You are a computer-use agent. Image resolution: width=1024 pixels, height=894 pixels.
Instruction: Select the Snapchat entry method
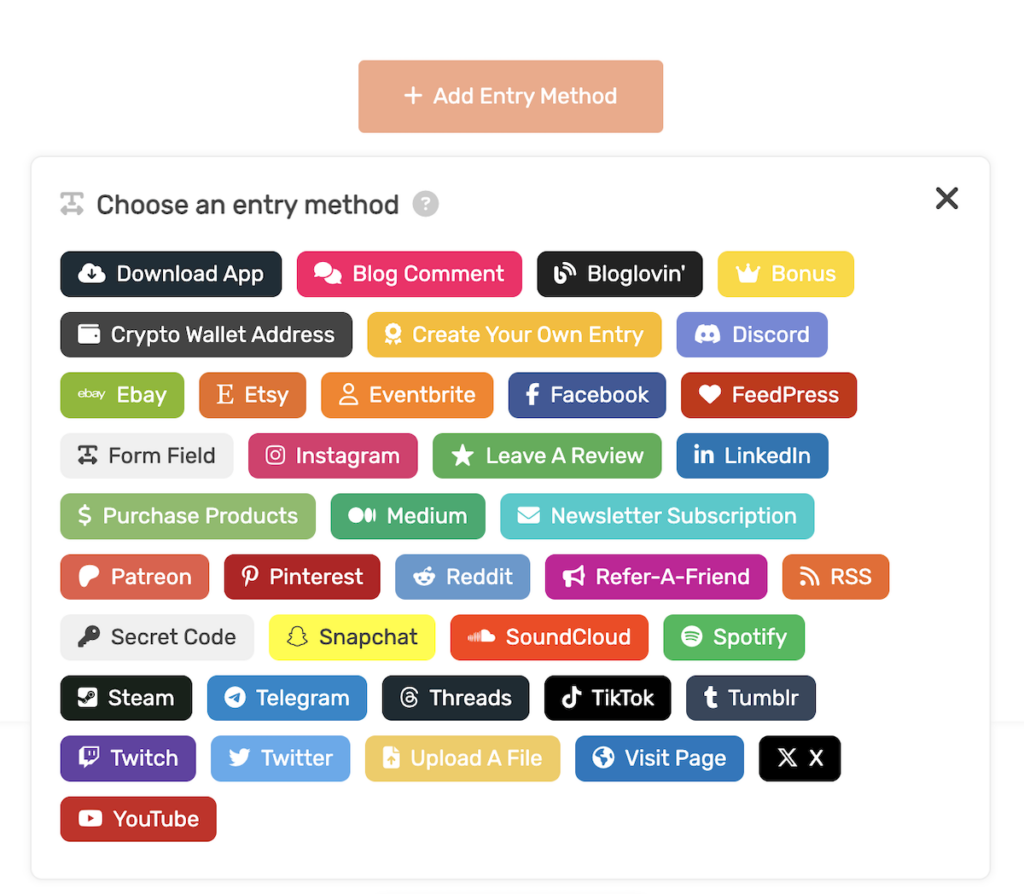352,637
